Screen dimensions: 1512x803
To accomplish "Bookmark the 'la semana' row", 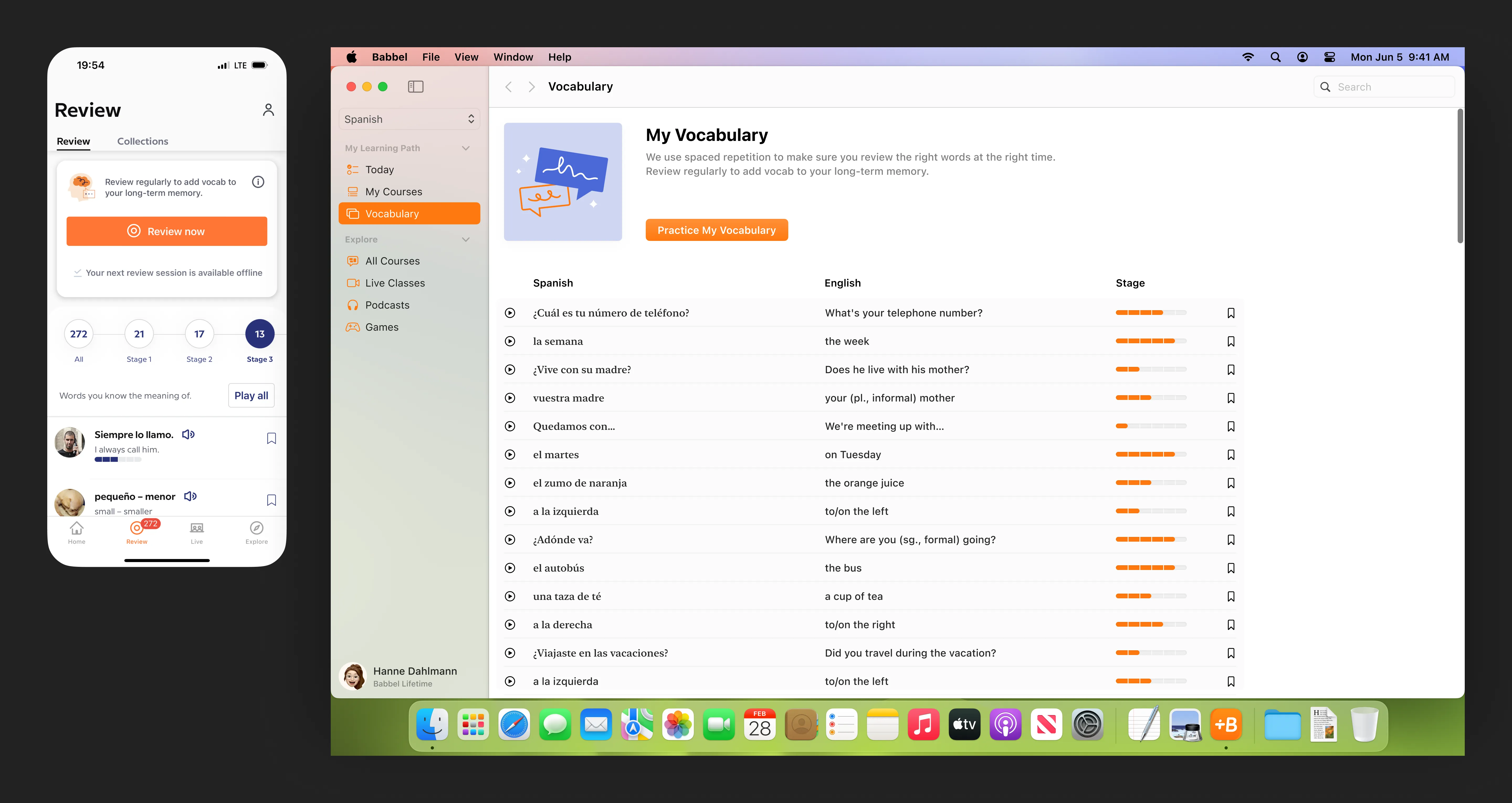I will point(1231,342).
